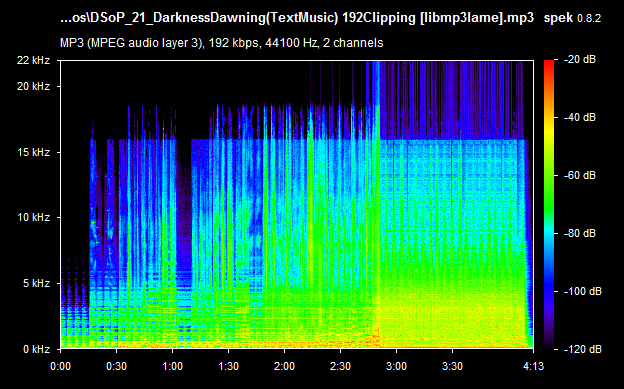Click the 1:30 time marker

228,366
